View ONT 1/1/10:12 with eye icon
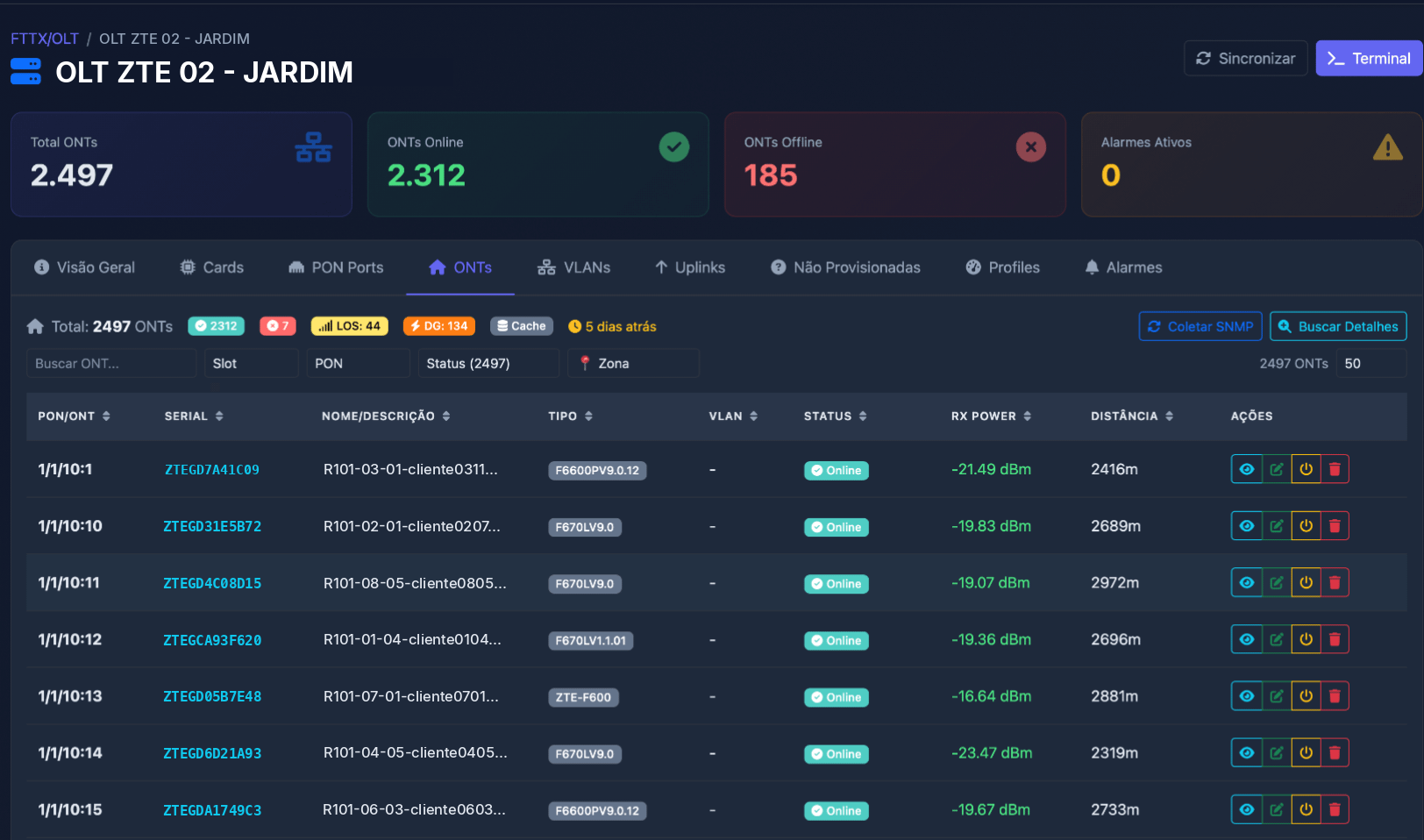 1246,639
